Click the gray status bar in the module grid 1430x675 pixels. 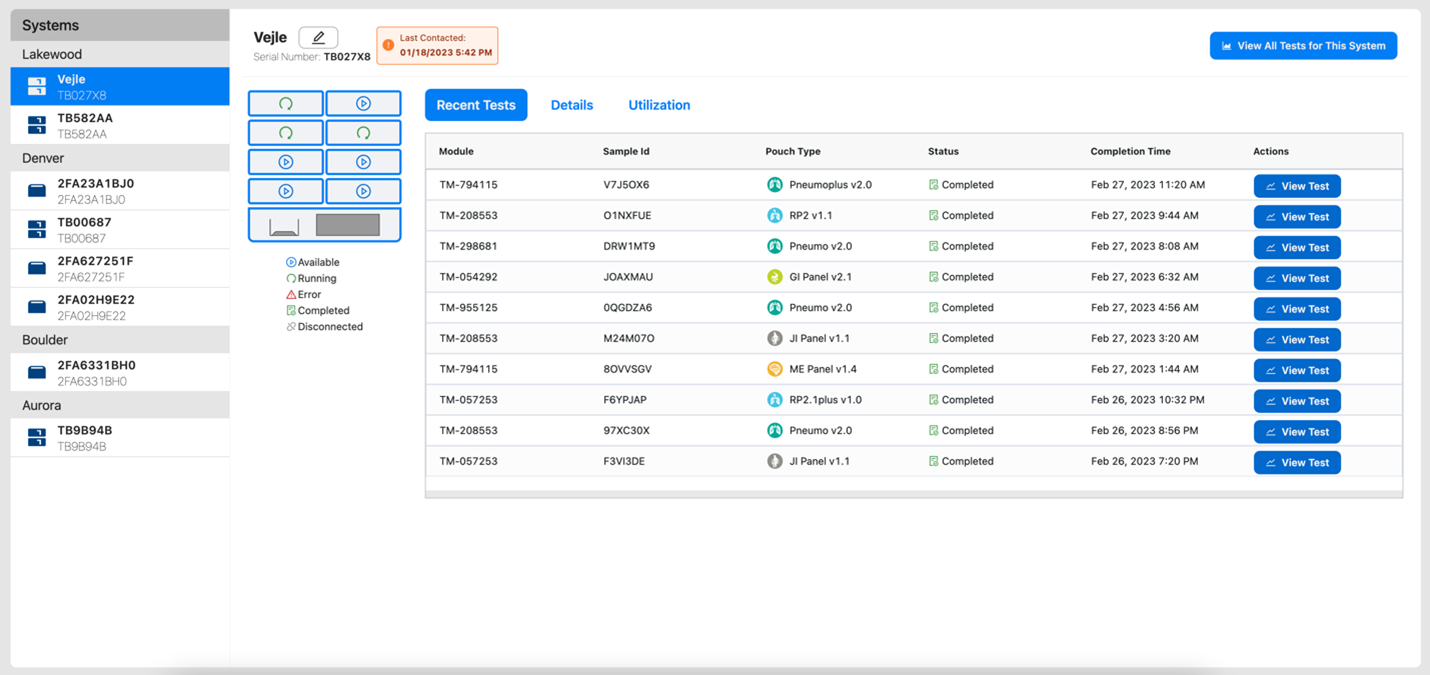click(348, 224)
